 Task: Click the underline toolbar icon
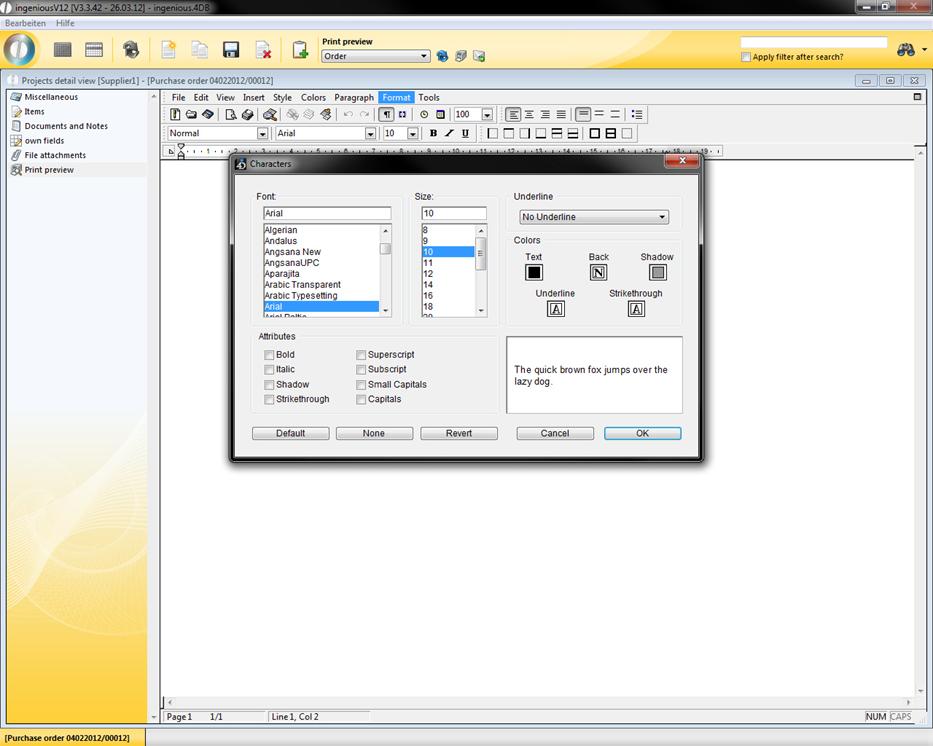(x=465, y=133)
